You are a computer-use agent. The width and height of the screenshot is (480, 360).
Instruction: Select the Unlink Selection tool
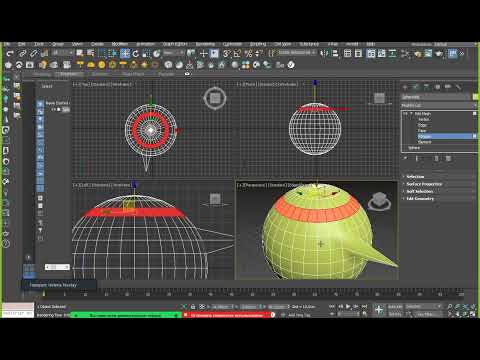click(33, 53)
